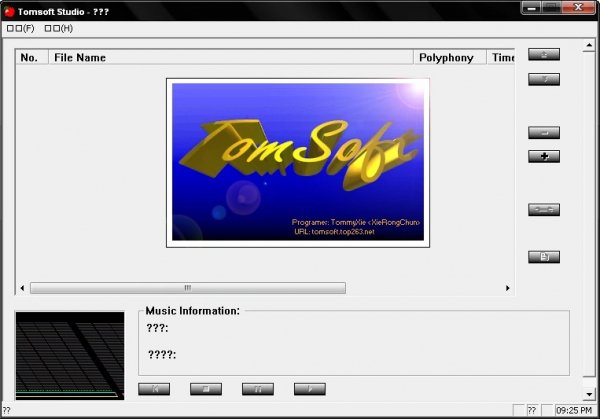The width and height of the screenshot is (600, 419).
Task: Click the playlist's right scroll arrow
Action: (x=508, y=288)
